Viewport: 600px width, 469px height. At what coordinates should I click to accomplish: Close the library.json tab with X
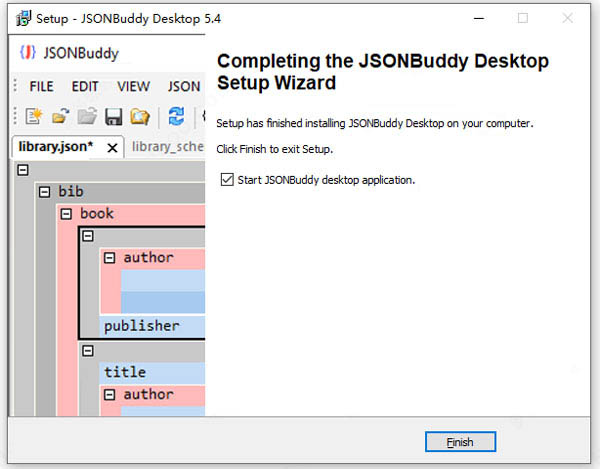click(112, 148)
